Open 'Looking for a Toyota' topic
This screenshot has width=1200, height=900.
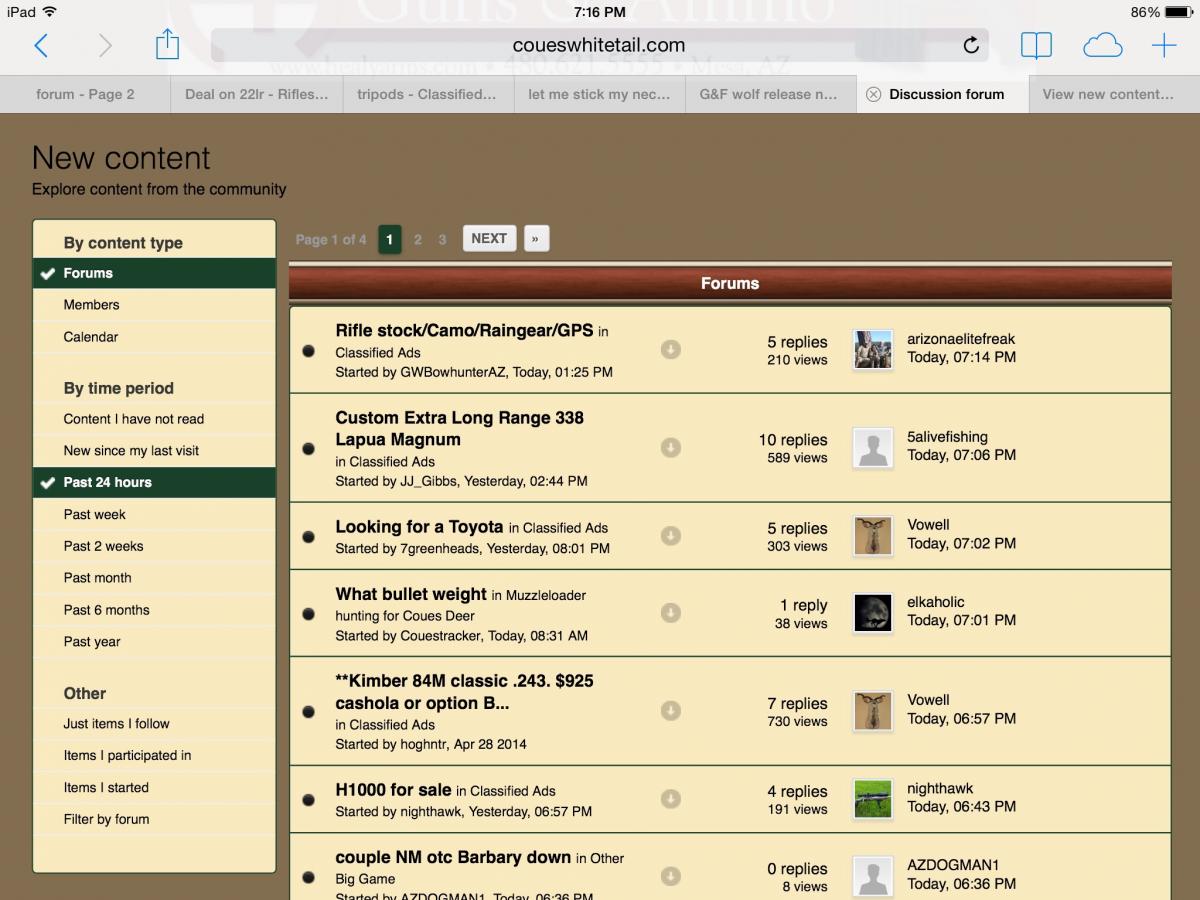click(x=419, y=527)
